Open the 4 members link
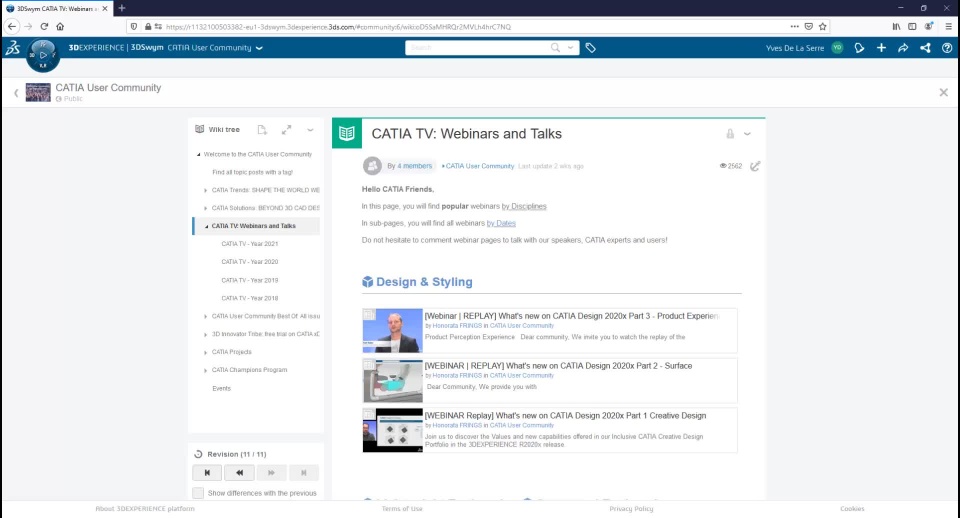The width and height of the screenshot is (960, 518). [414, 166]
